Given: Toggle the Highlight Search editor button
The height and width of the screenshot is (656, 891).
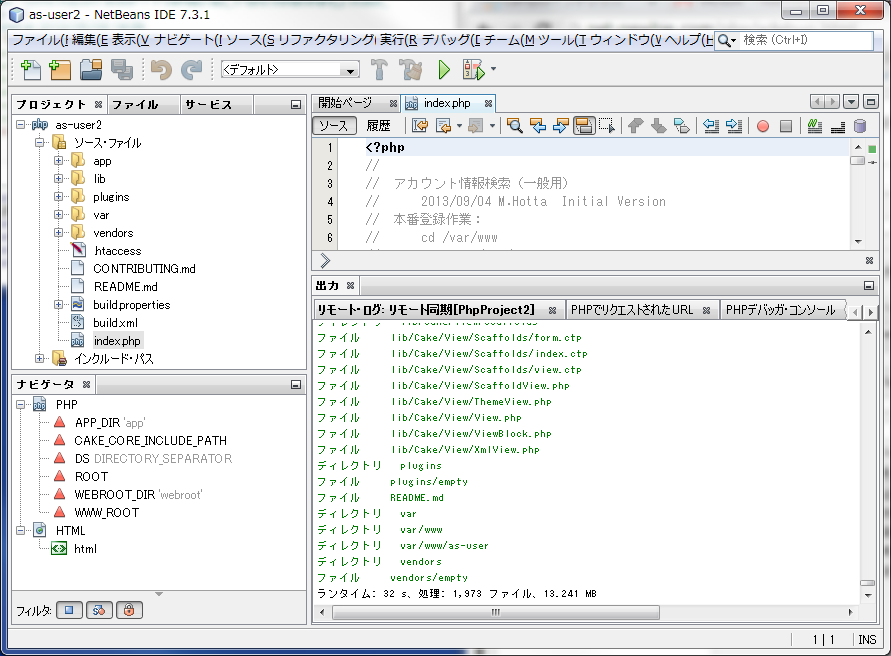Looking at the screenshot, I should pos(584,126).
